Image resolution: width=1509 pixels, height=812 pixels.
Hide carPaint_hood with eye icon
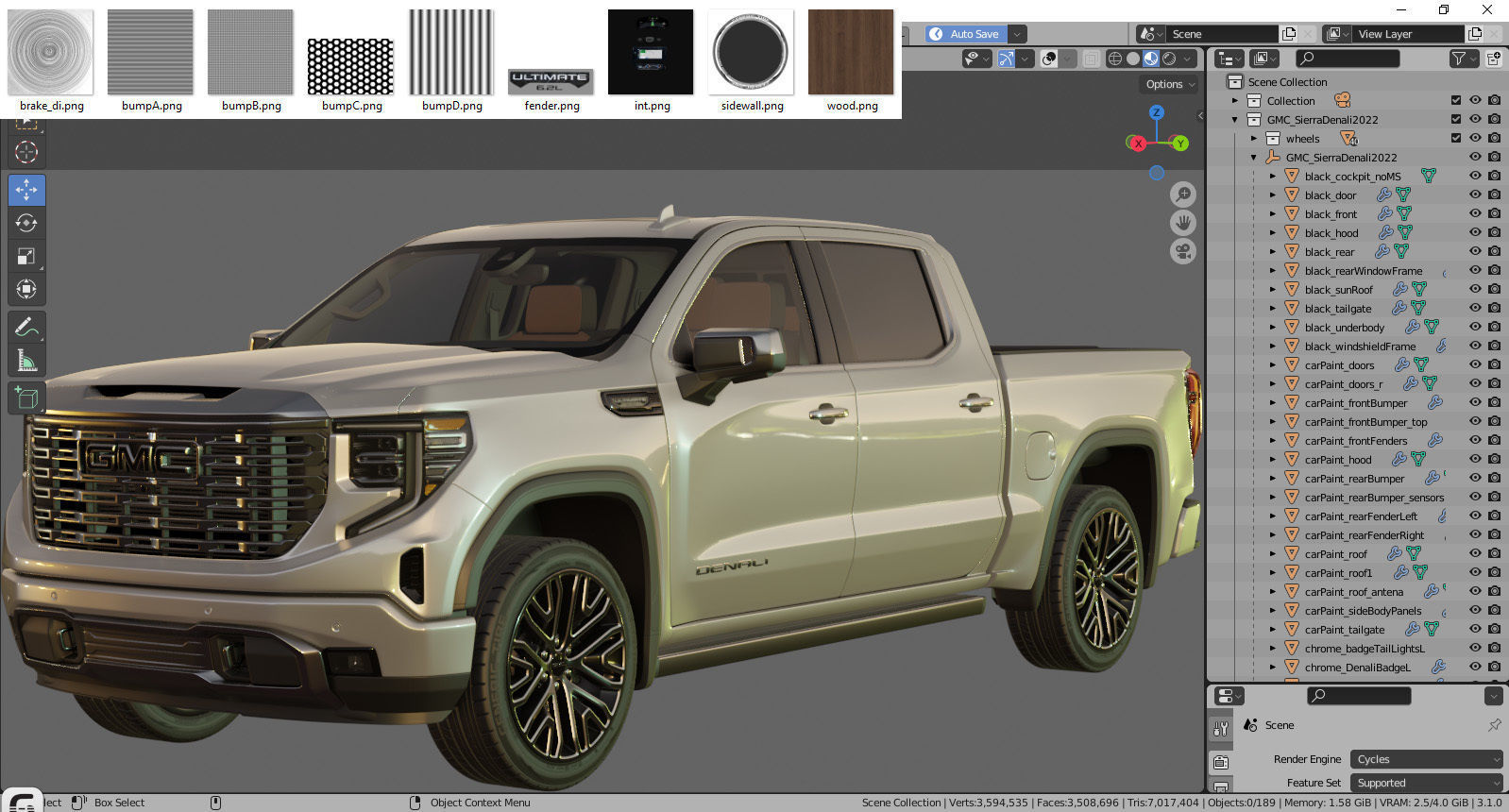coord(1475,459)
